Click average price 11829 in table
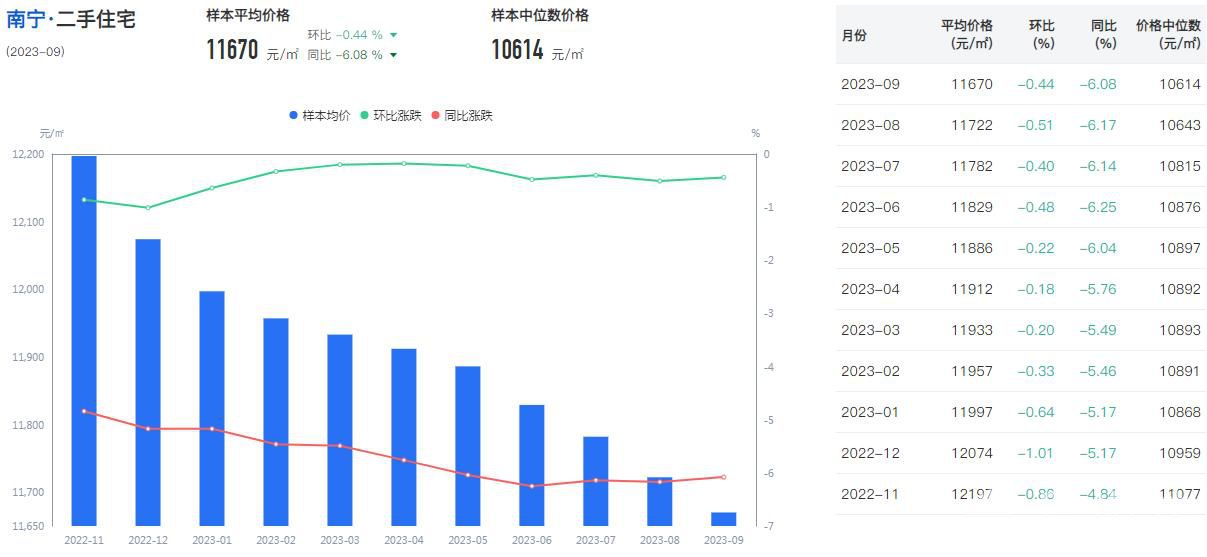Viewport: 1207px width, 557px height. (x=972, y=207)
